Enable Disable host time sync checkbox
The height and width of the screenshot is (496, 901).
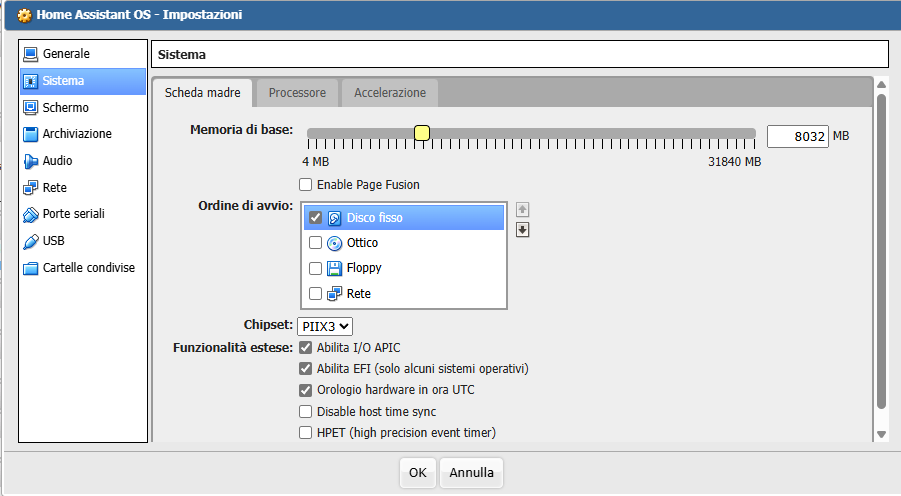point(306,412)
